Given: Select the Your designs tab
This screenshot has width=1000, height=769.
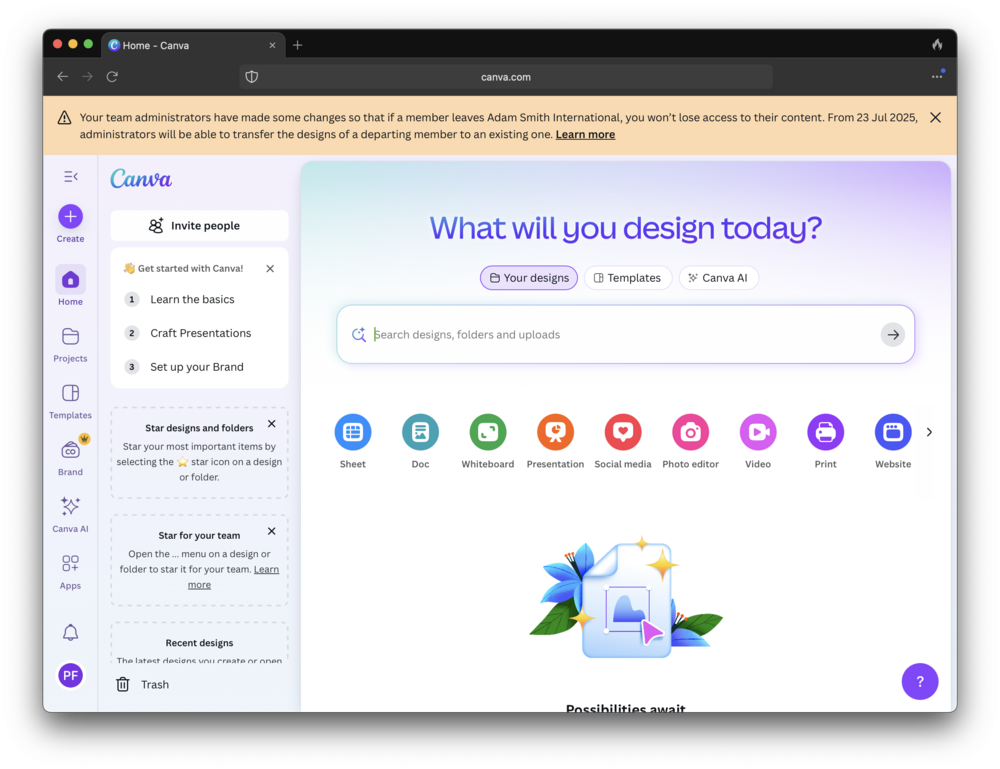Looking at the screenshot, I should click(x=529, y=278).
